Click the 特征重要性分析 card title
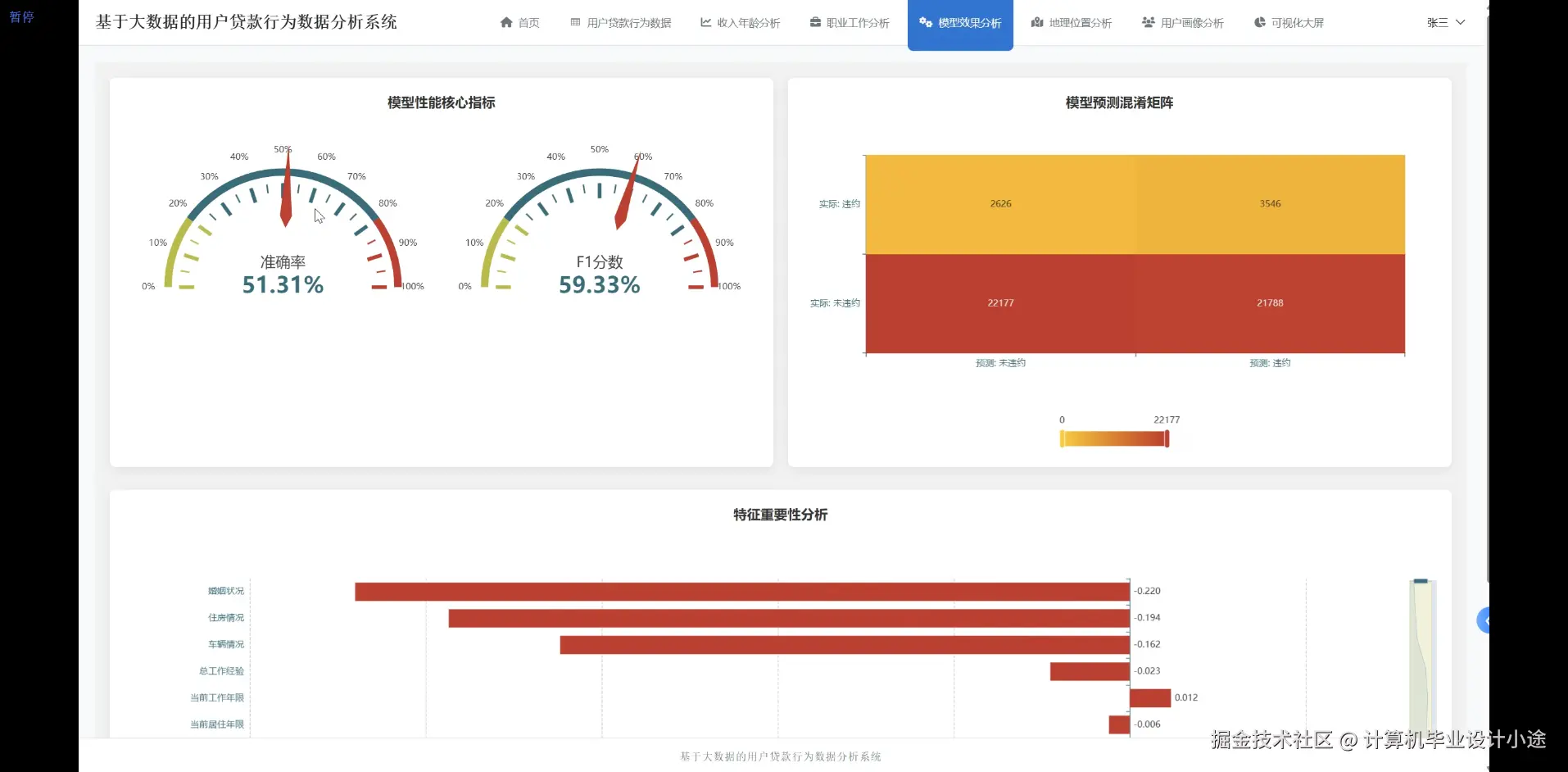The width and height of the screenshot is (1568, 772). click(780, 515)
